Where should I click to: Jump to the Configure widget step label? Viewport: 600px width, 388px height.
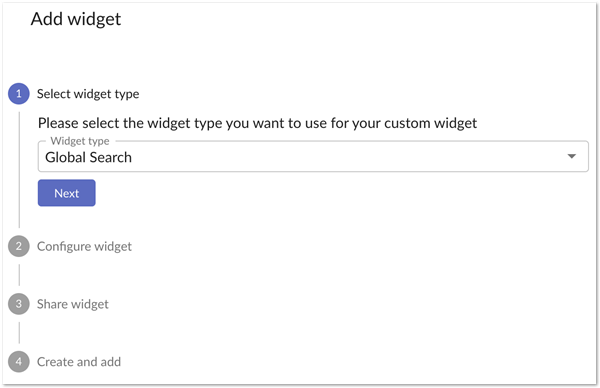tap(84, 246)
